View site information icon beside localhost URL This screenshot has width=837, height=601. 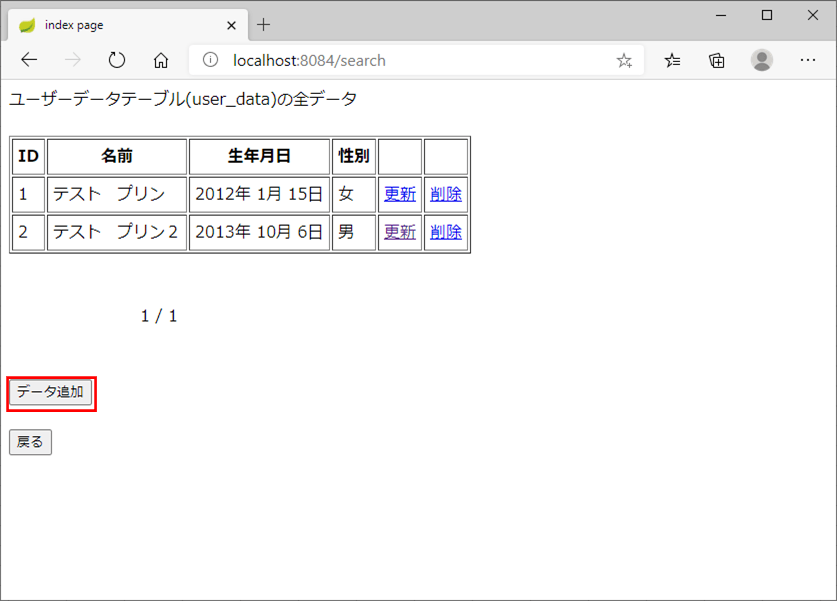211,60
